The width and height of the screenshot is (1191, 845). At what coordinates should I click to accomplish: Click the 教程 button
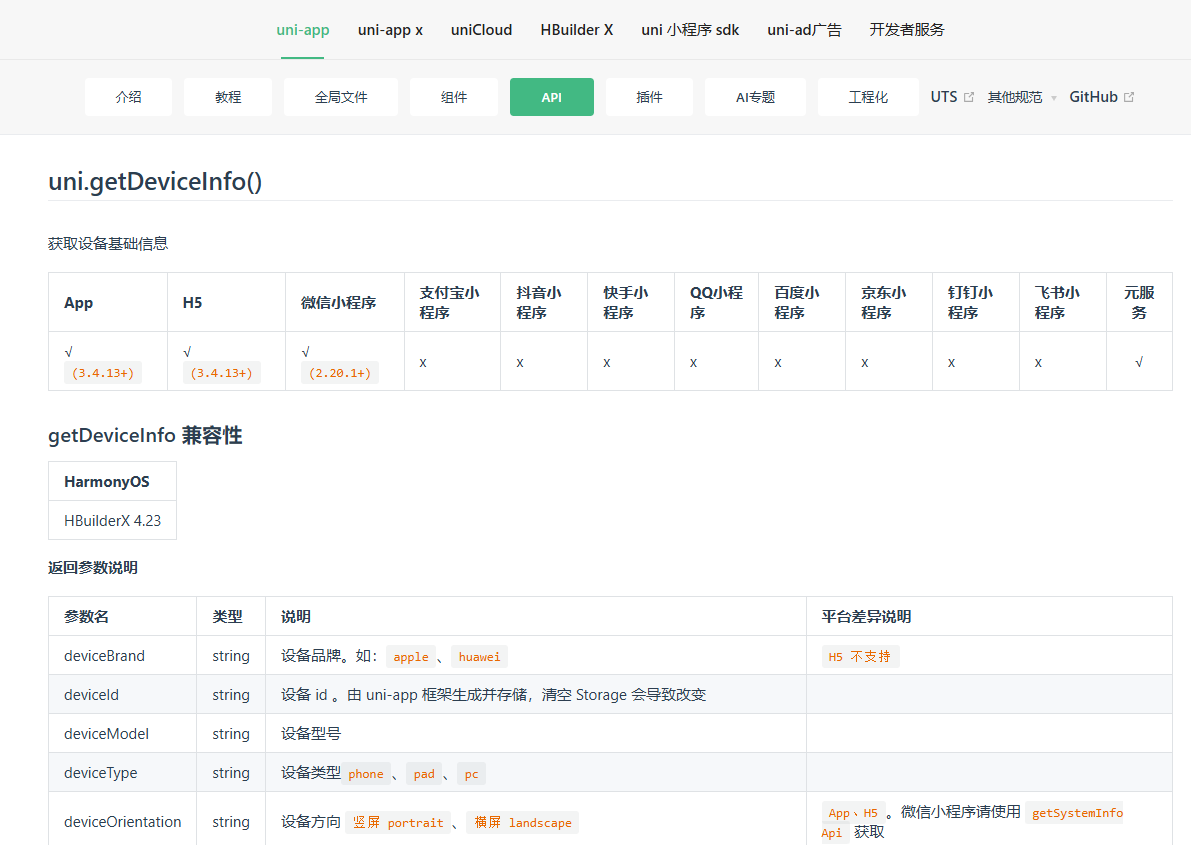coord(228,97)
